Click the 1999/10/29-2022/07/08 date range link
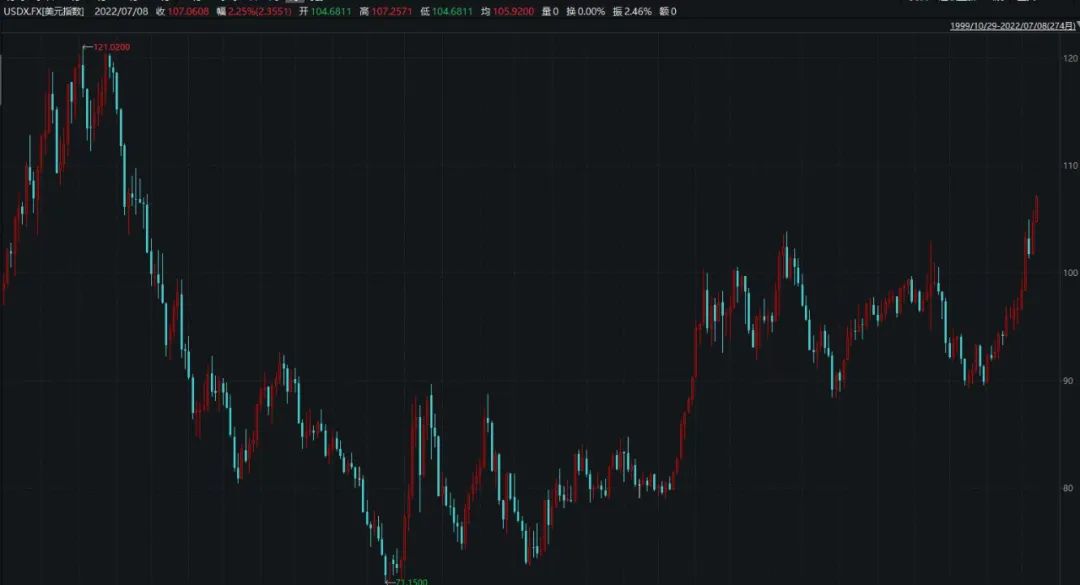Image resolution: width=1080 pixels, height=585 pixels. 1011,26
